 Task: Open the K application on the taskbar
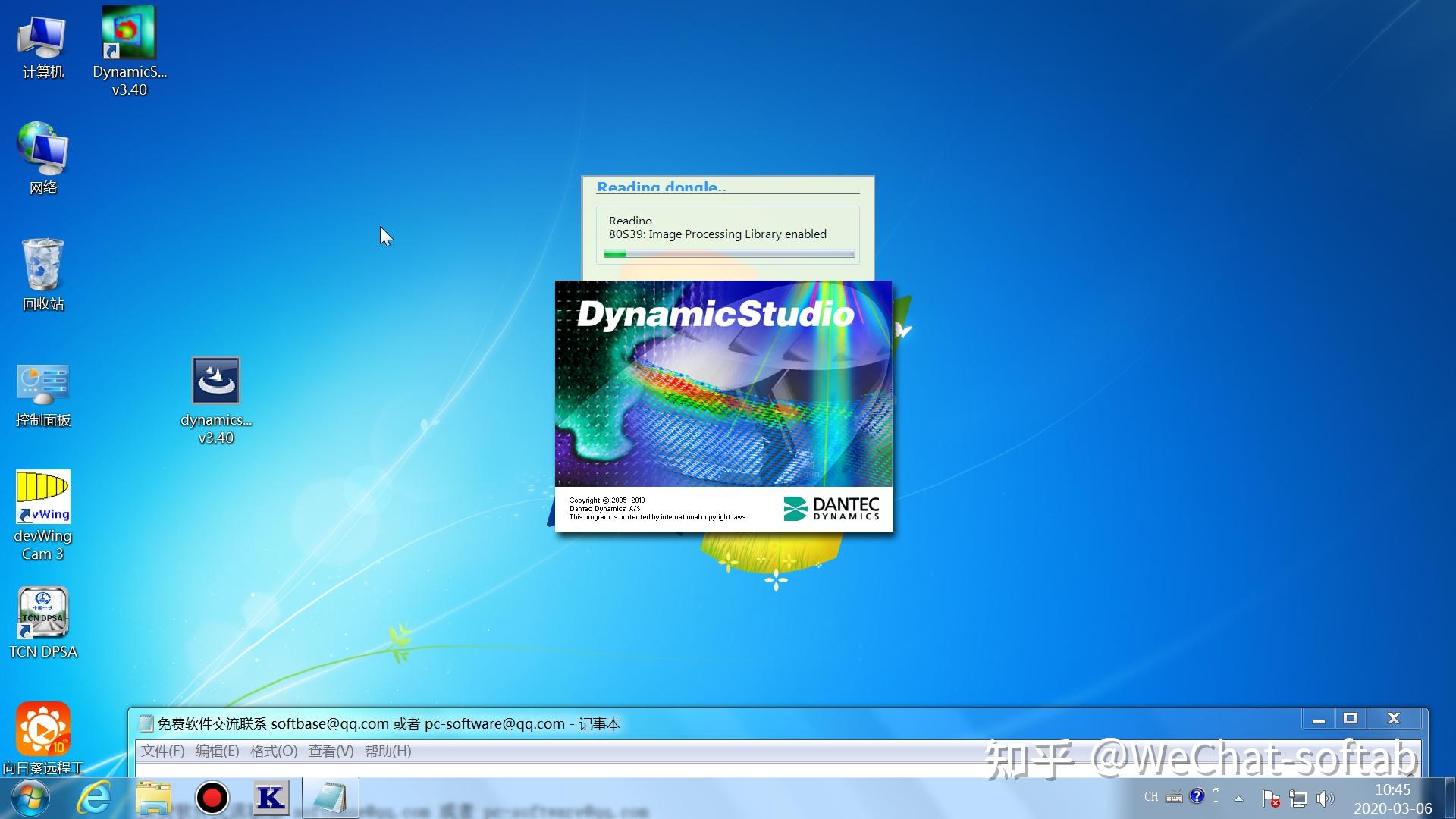[x=271, y=798]
